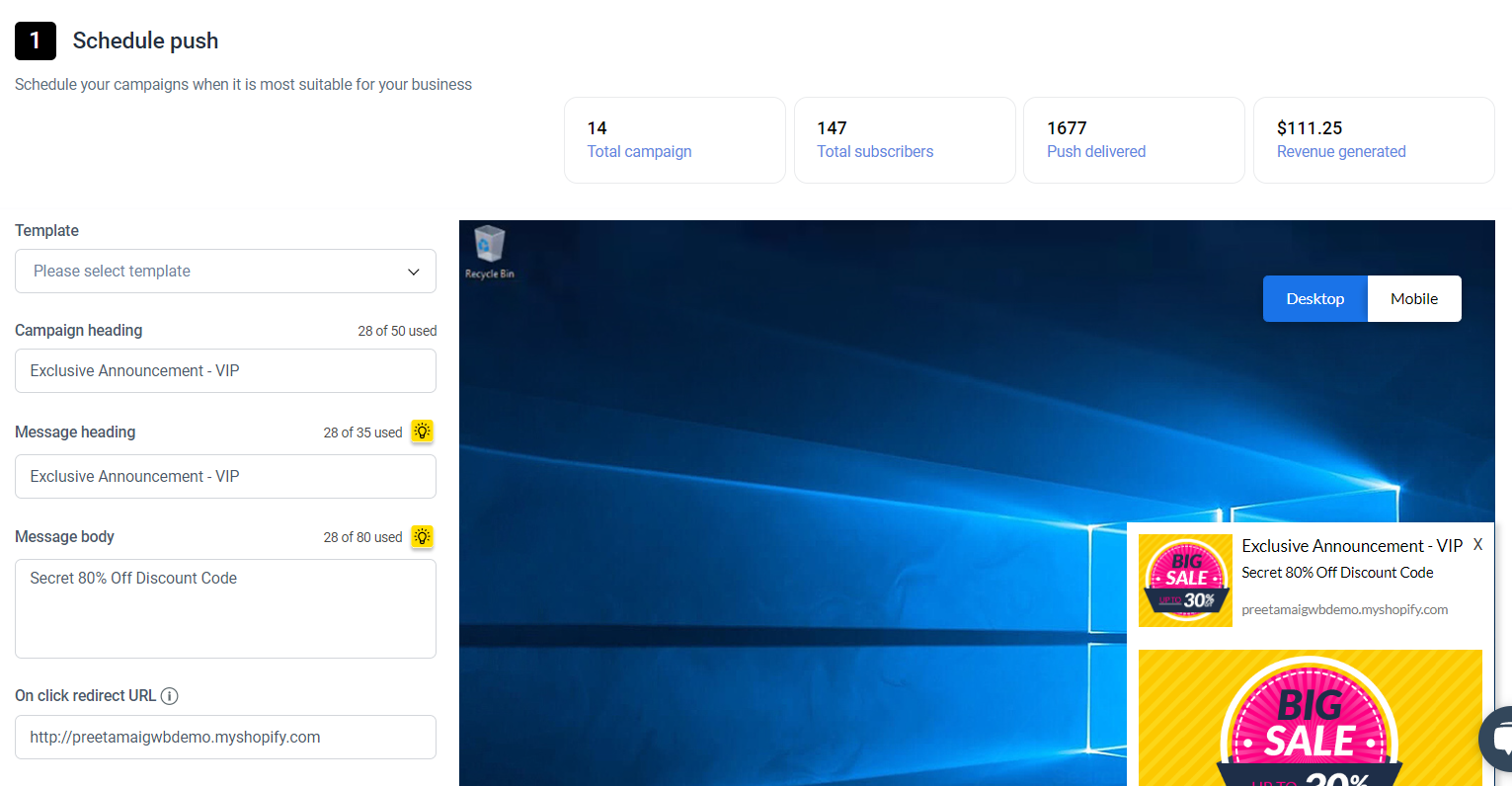Click the notification body Secret 80% Off text
Screen dimensions: 1512x786
pos(1337,573)
